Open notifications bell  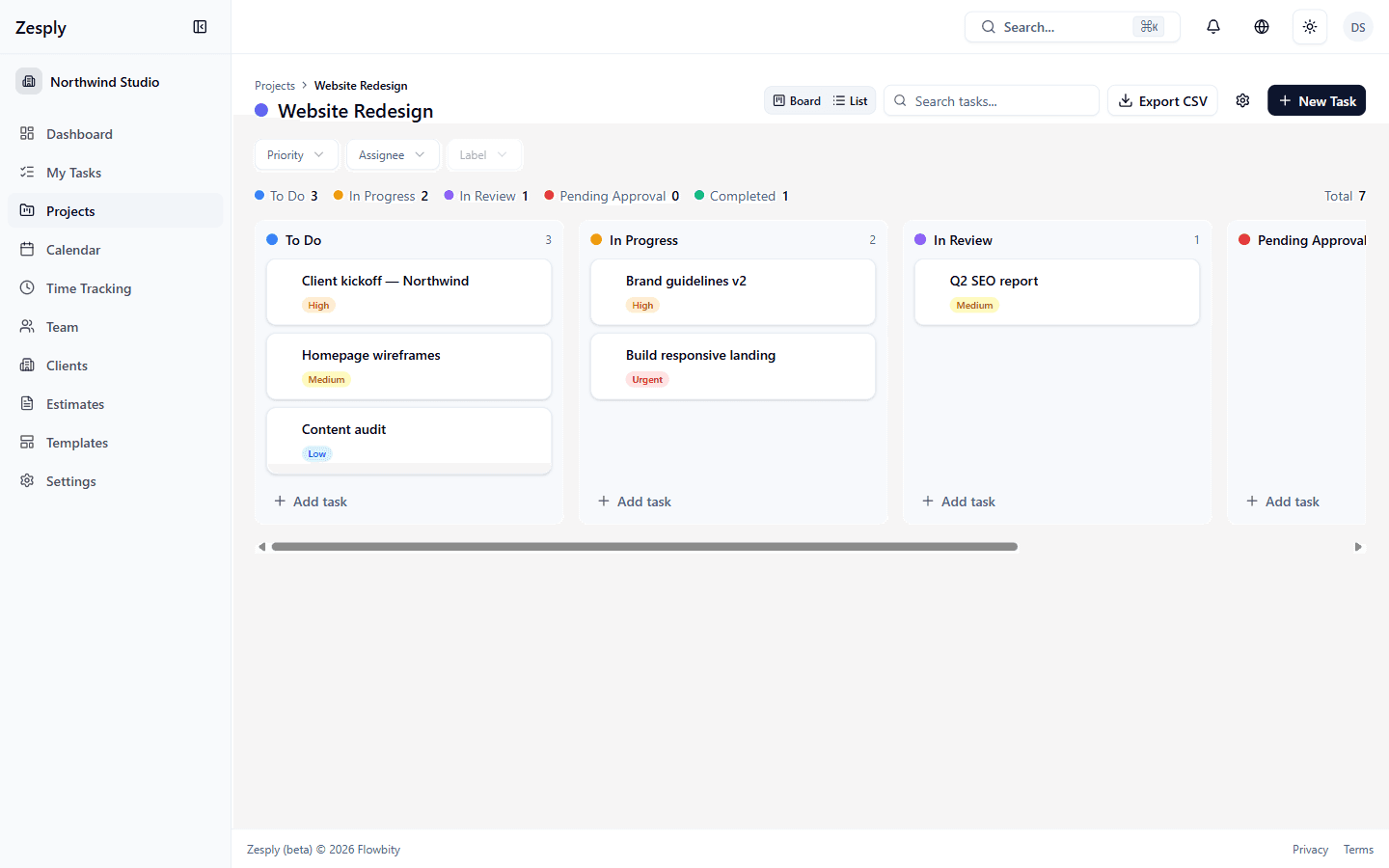1213,27
